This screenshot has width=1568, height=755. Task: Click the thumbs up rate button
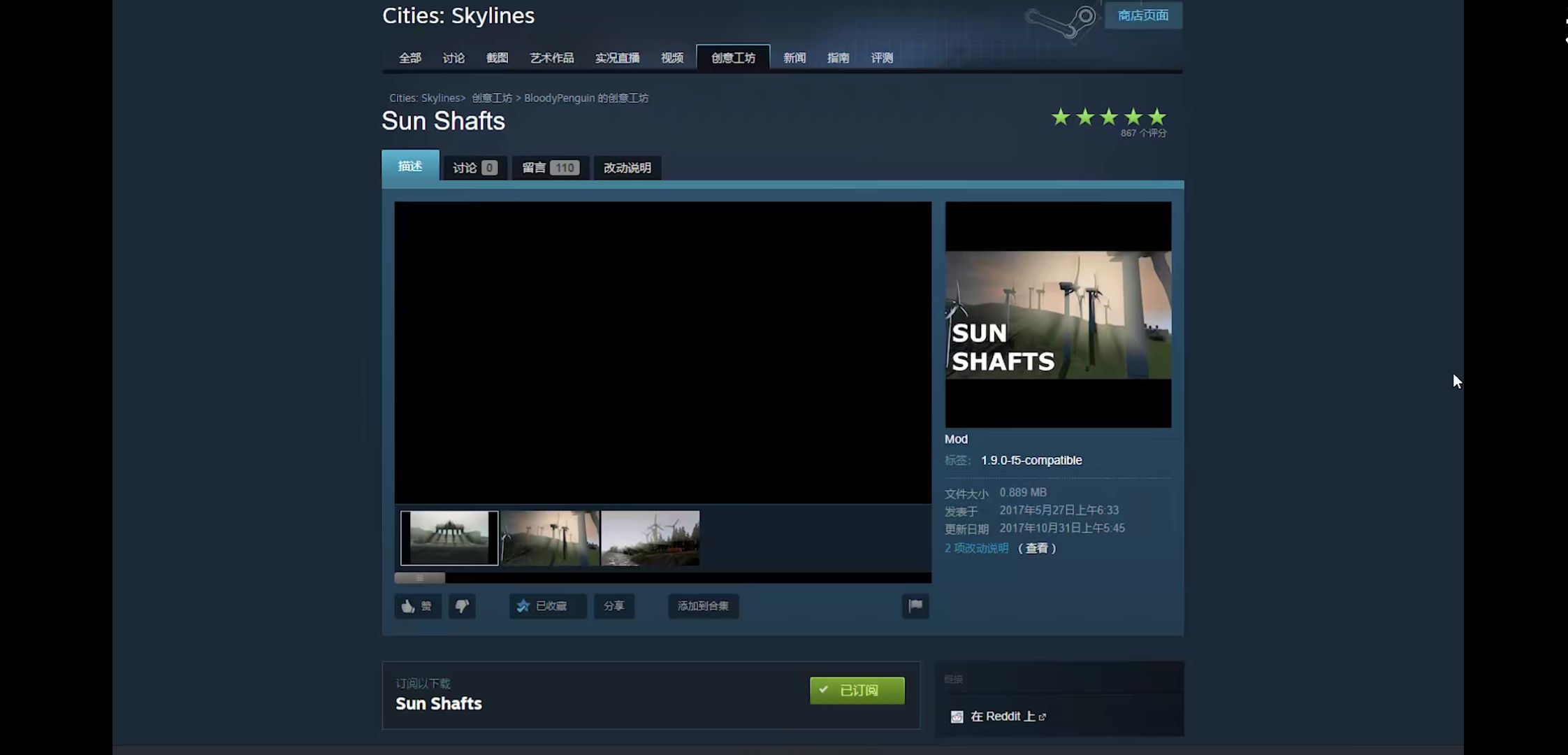pyautogui.click(x=417, y=606)
